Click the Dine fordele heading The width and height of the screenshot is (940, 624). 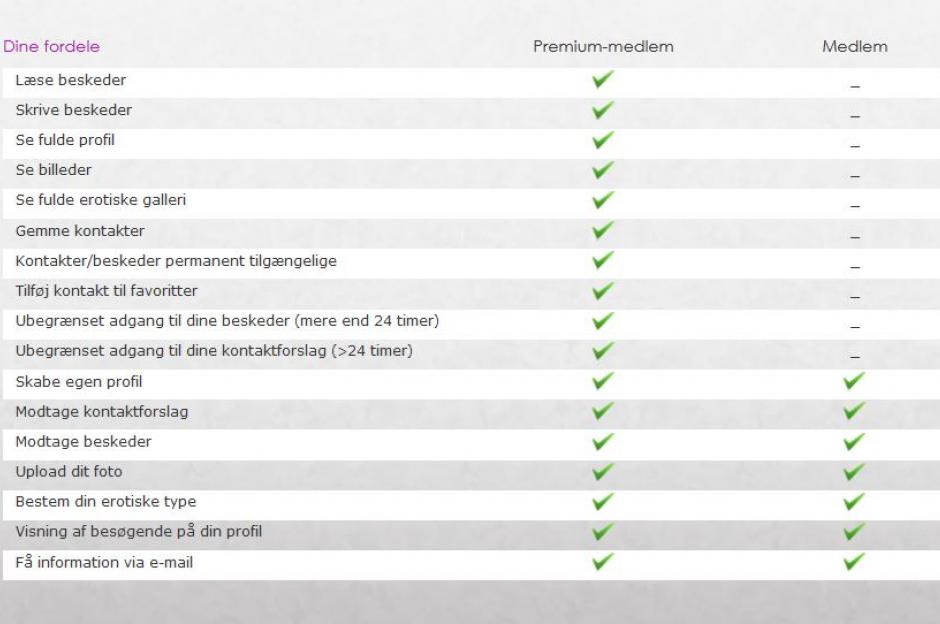[52, 47]
